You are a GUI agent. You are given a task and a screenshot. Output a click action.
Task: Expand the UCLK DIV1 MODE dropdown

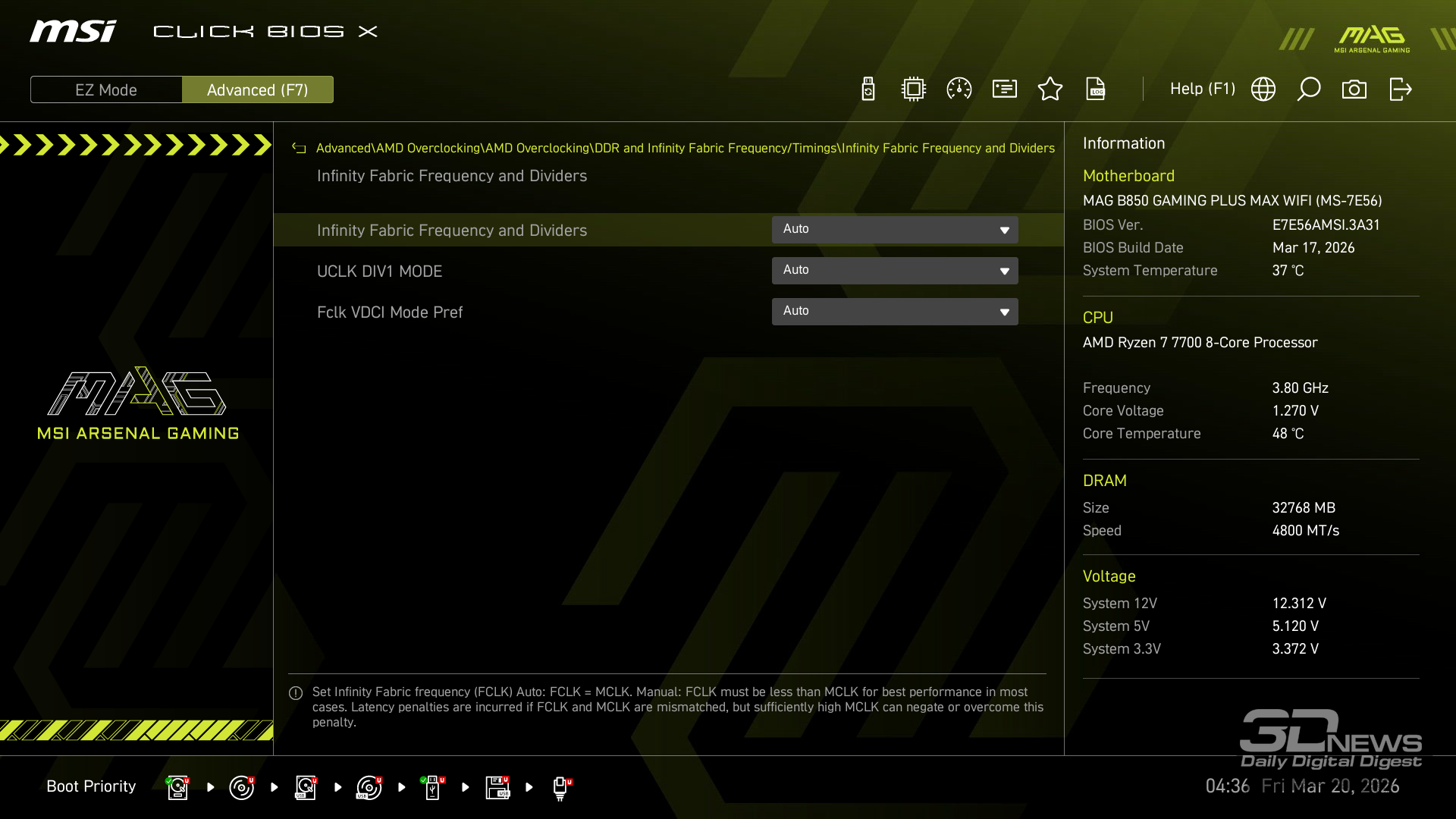[895, 271]
